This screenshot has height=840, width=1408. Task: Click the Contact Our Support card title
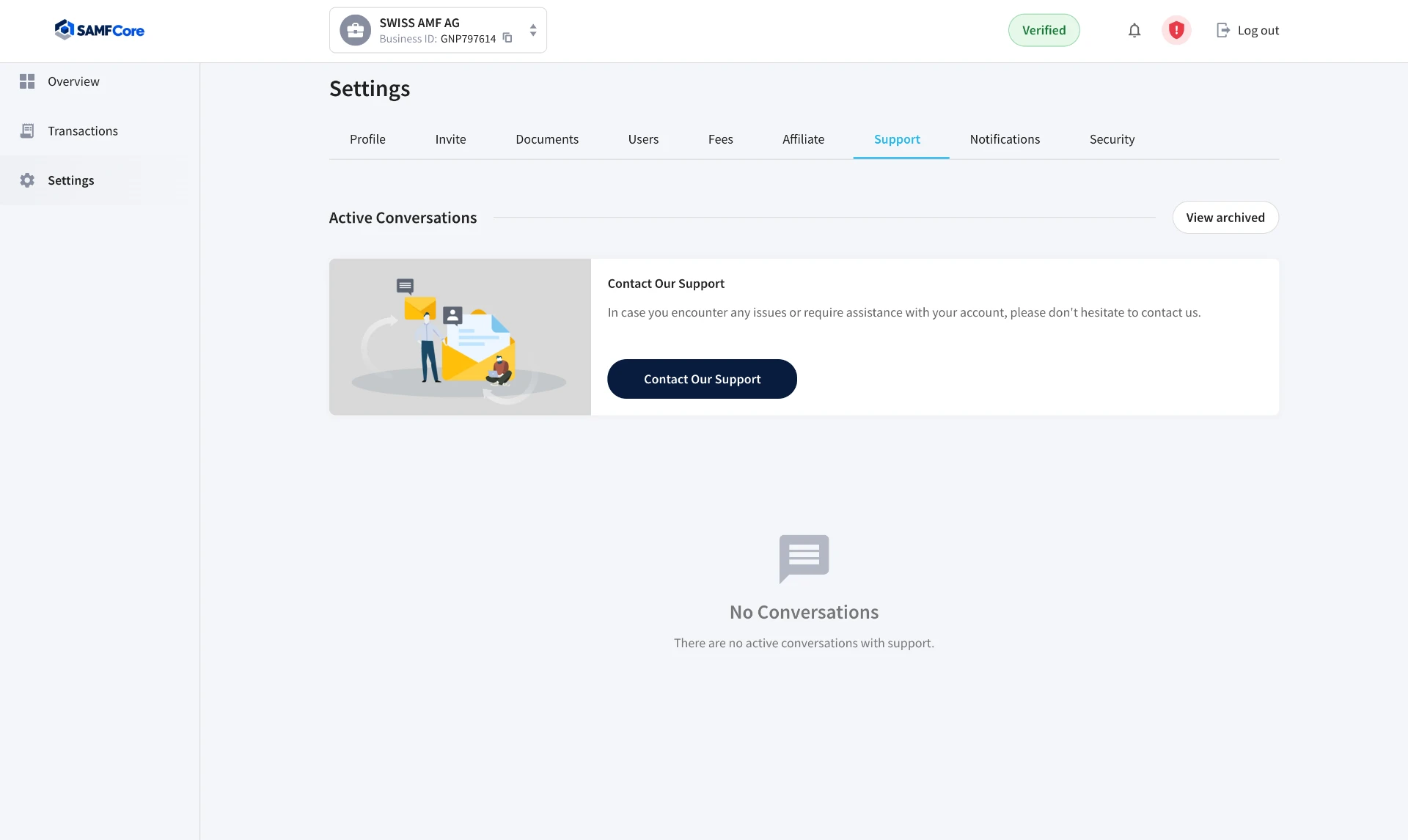coord(666,284)
